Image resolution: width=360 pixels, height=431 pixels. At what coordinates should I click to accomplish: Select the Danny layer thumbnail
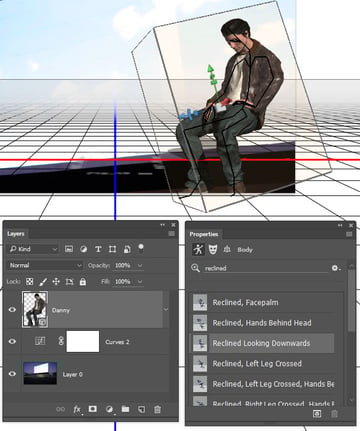pyautogui.click(x=35, y=310)
